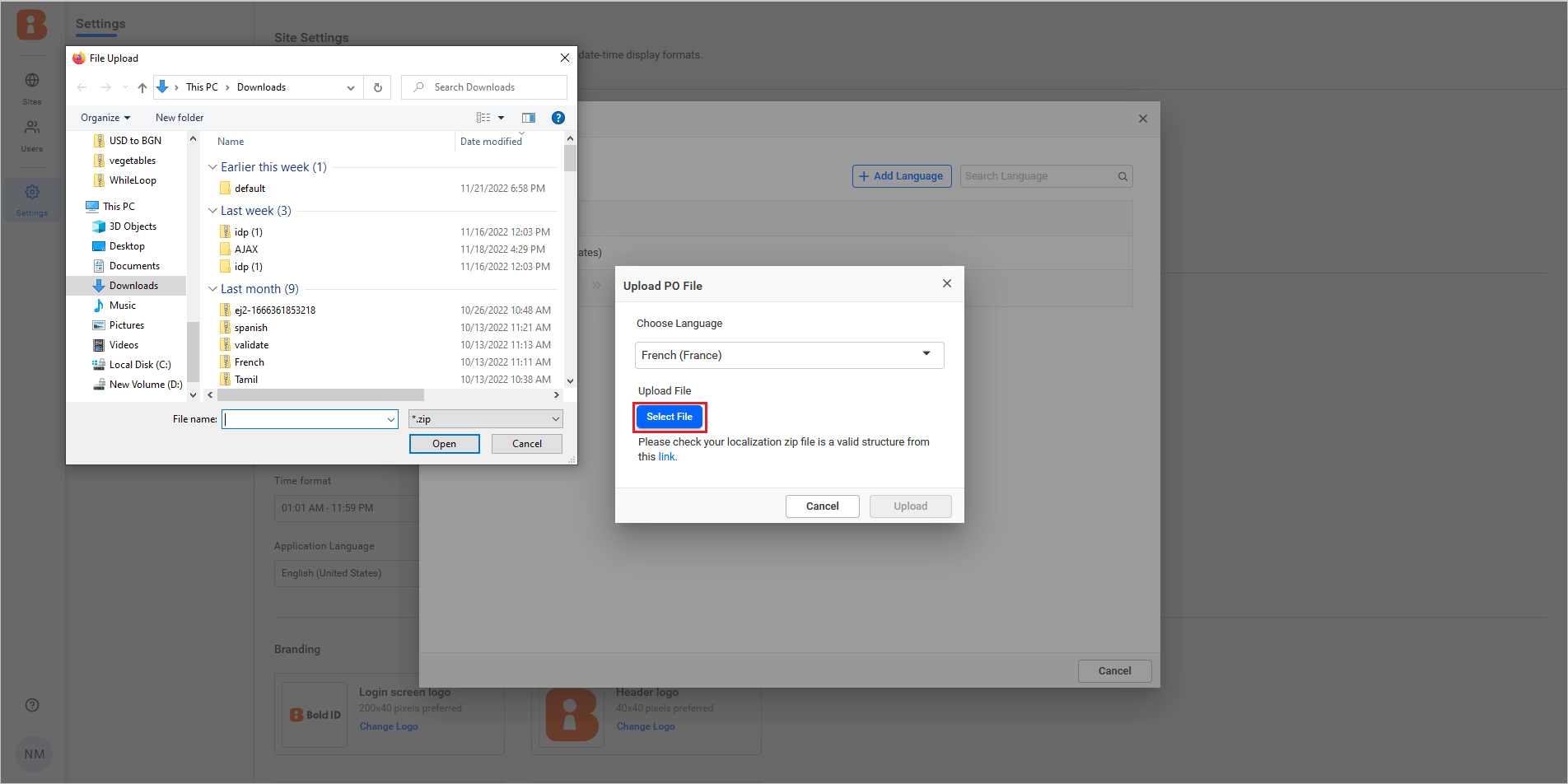
Task: Switch to the Settings tab
Action: 99,24
